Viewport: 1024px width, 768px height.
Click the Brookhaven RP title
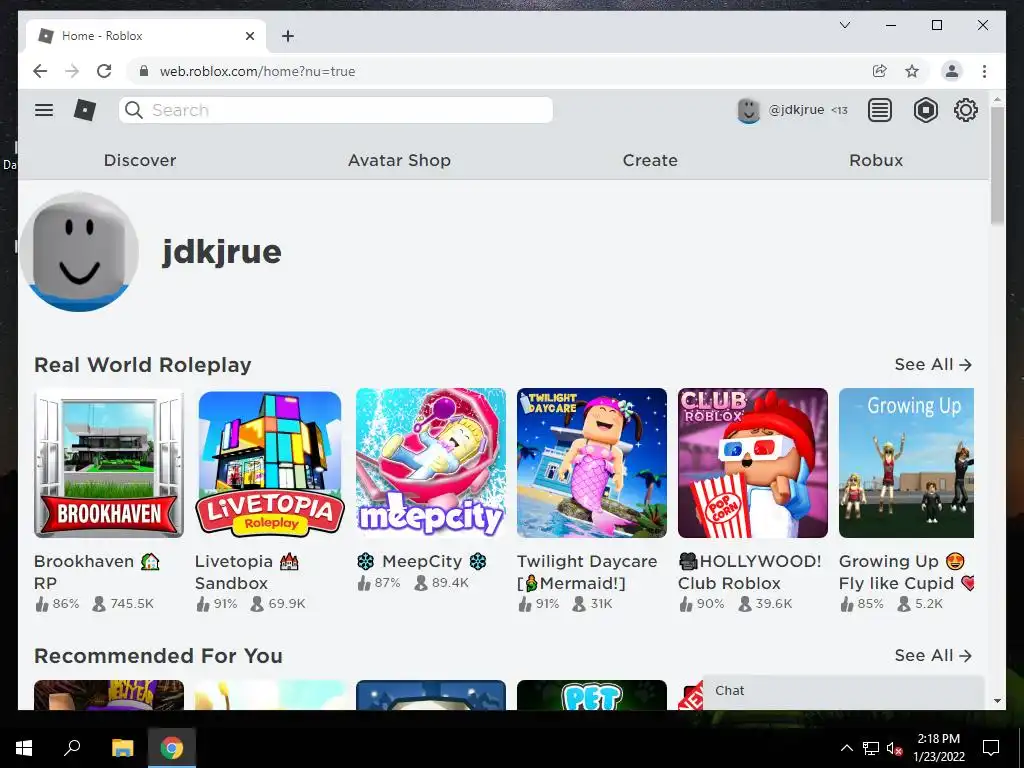(x=97, y=571)
